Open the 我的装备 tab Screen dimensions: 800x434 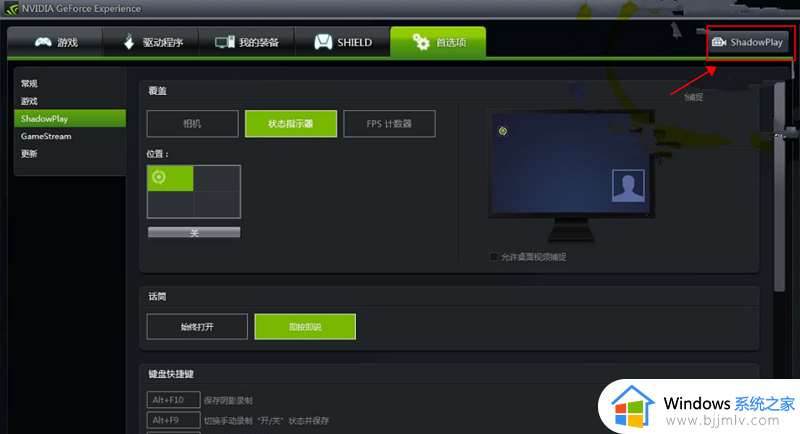(246, 42)
